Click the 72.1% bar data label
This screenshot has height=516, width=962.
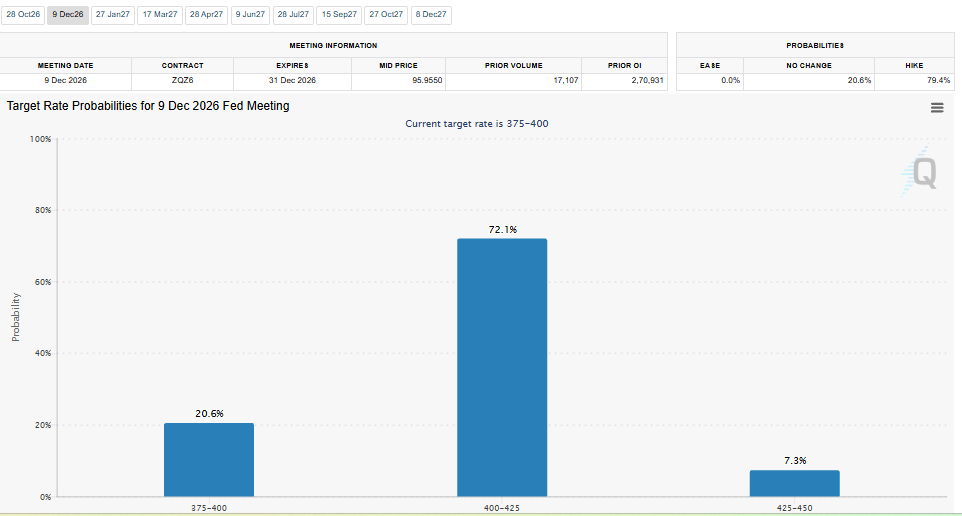502,229
